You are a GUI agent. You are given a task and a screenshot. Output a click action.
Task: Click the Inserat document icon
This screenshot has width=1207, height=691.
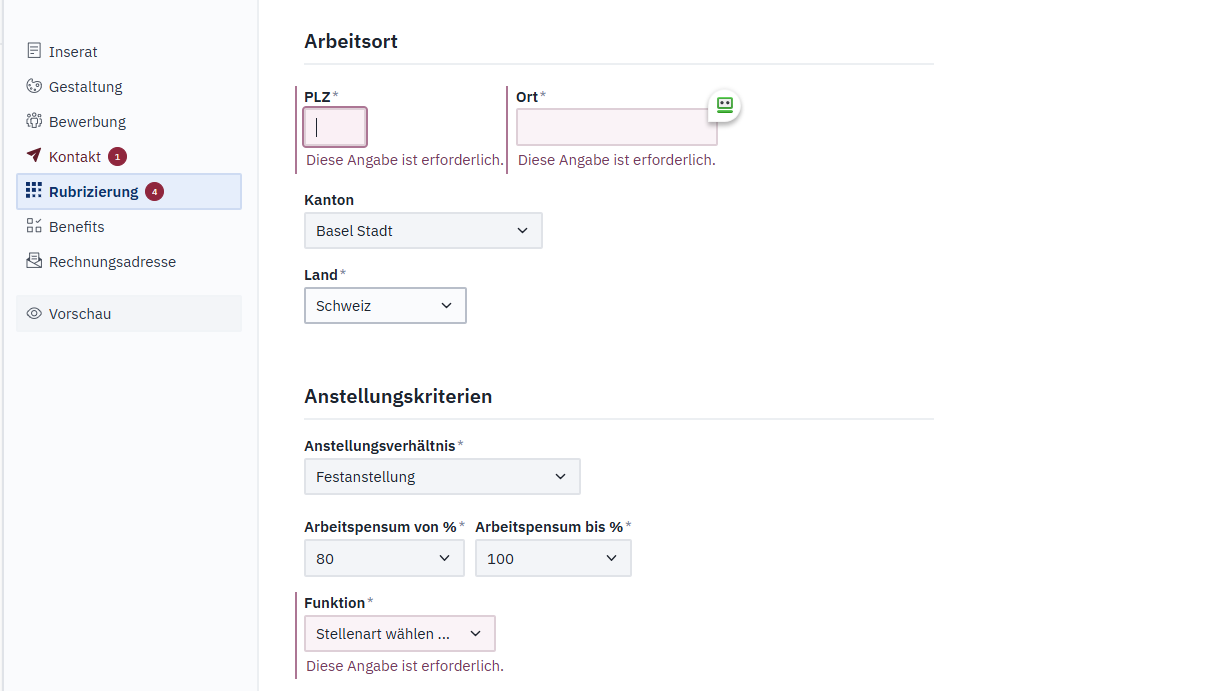pyautogui.click(x=33, y=51)
